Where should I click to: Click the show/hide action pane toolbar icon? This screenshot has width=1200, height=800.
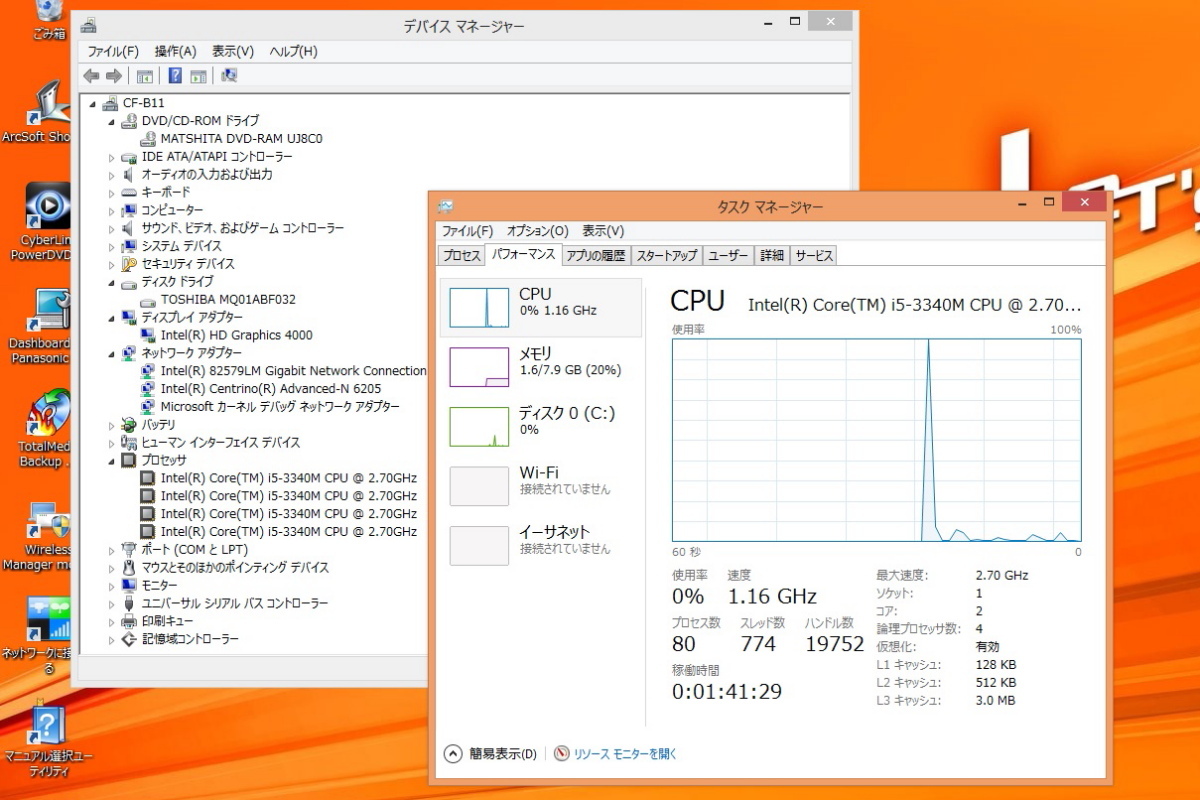pos(198,76)
